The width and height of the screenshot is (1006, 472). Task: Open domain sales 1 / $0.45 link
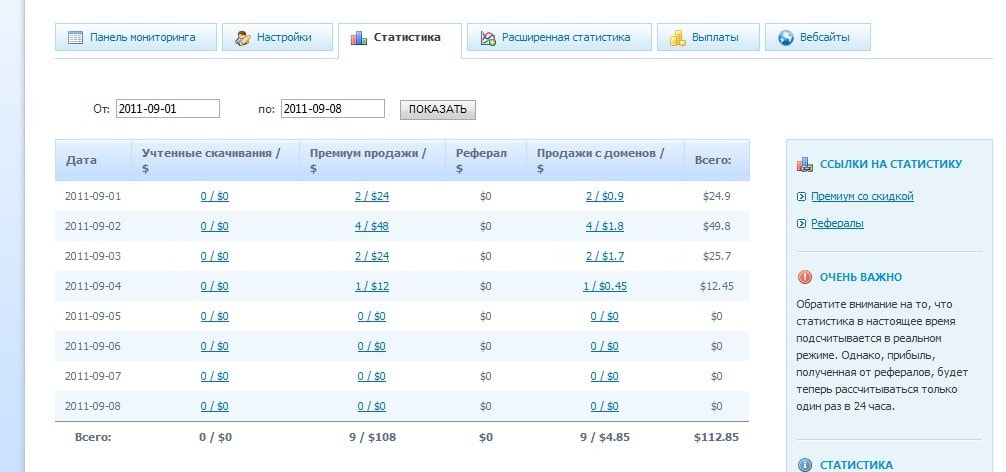(604, 287)
